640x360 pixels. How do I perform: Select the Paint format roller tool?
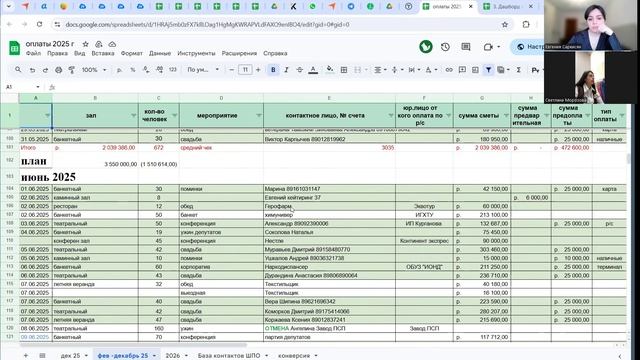tap(72, 70)
